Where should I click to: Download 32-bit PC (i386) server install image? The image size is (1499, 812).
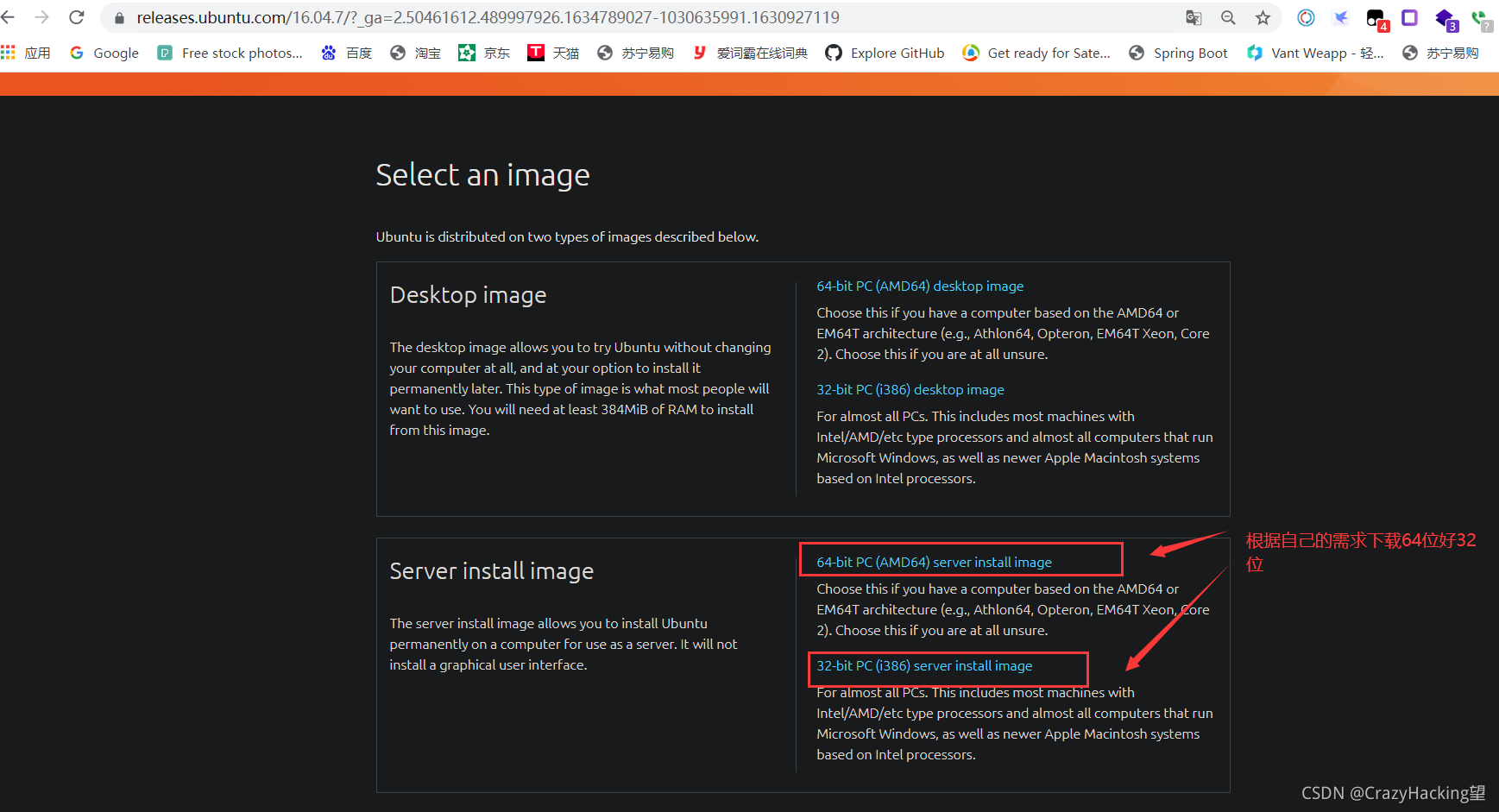click(924, 665)
